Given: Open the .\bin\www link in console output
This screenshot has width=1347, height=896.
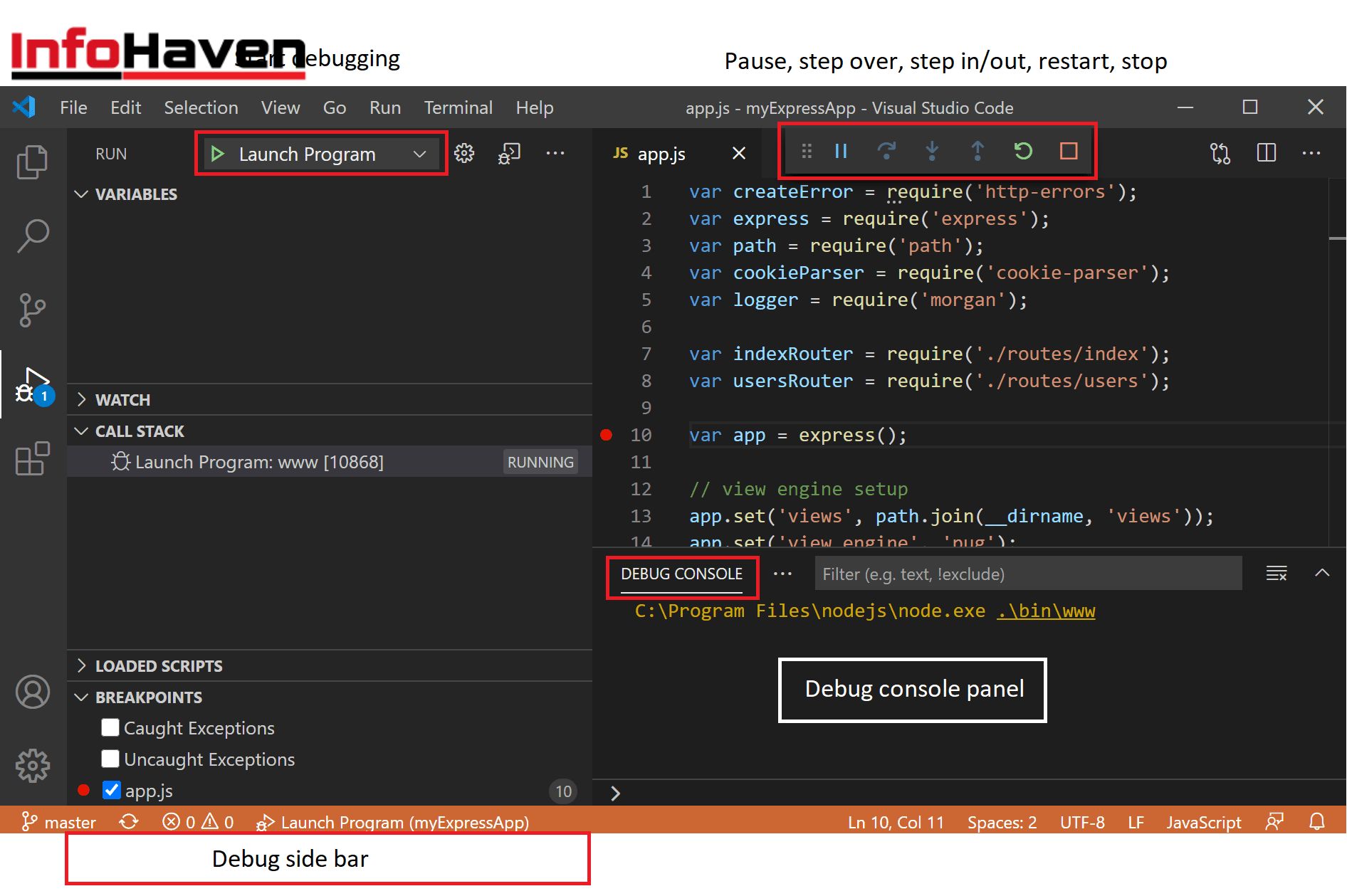Looking at the screenshot, I should click(1045, 611).
